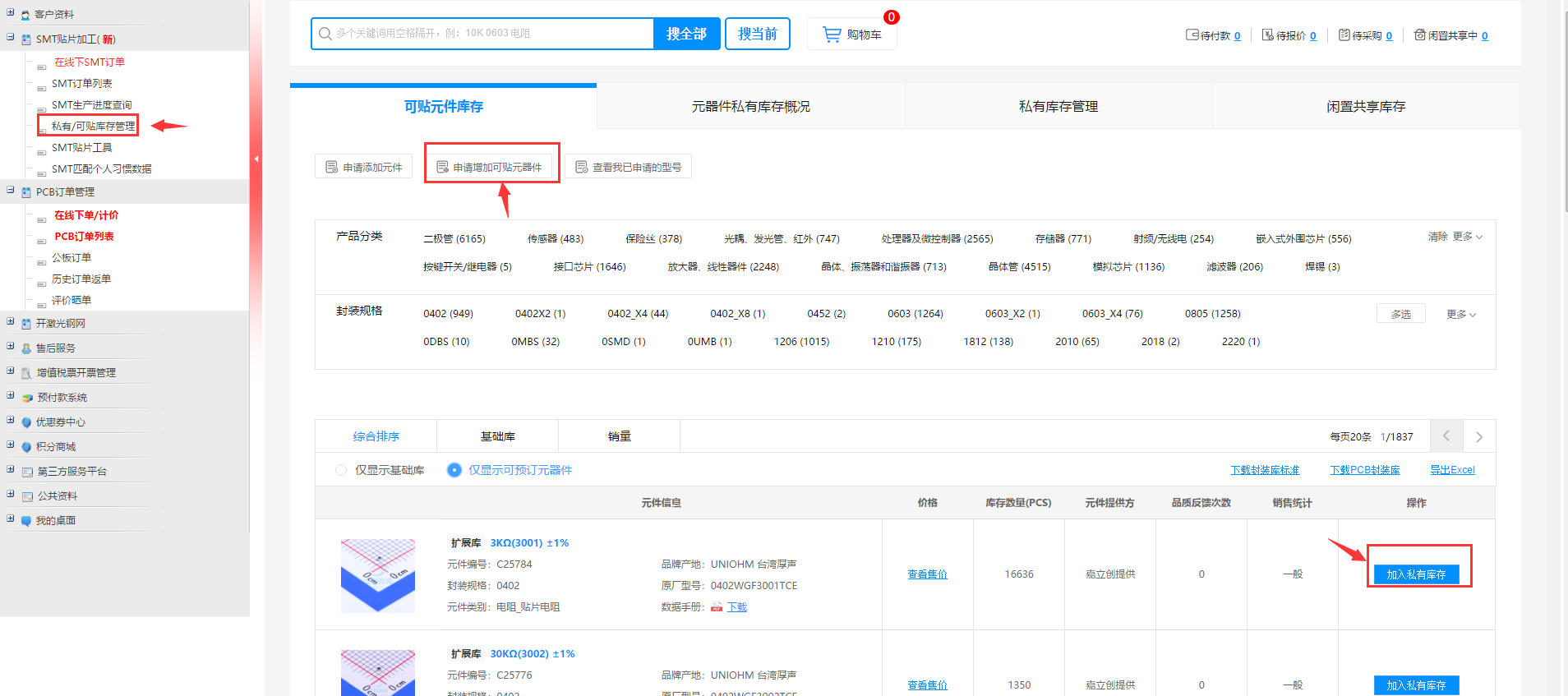Image resolution: width=1568 pixels, height=696 pixels.
Task: Click 查看我已申请的型号 button
Action: pyautogui.click(x=629, y=167)
